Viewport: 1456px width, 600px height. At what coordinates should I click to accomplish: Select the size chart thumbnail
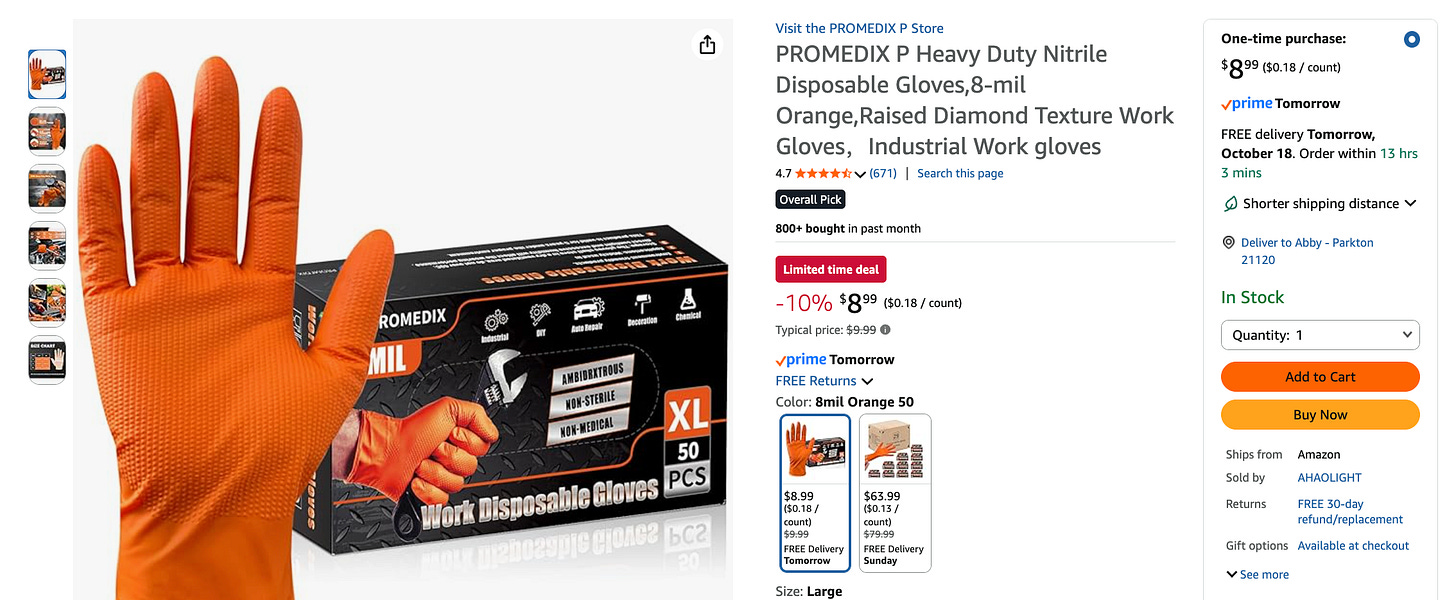coord(47,361)
